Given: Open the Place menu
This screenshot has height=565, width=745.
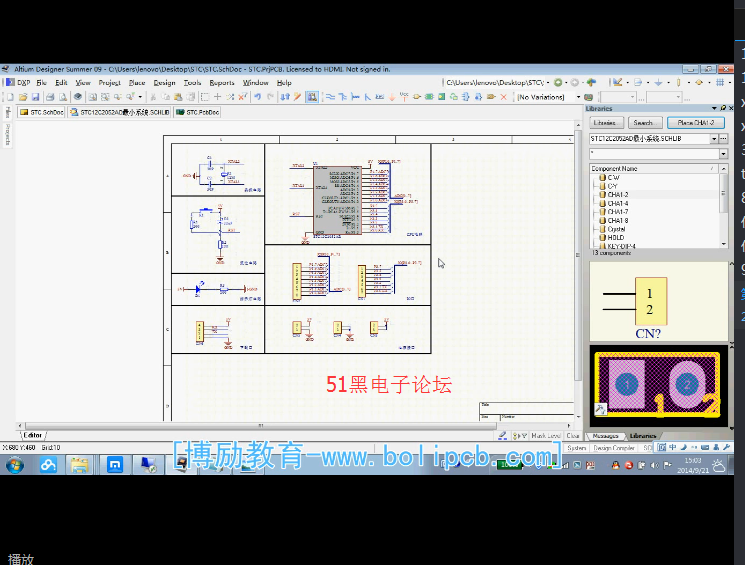Looking at the screenshot, I should pos(137,83).
